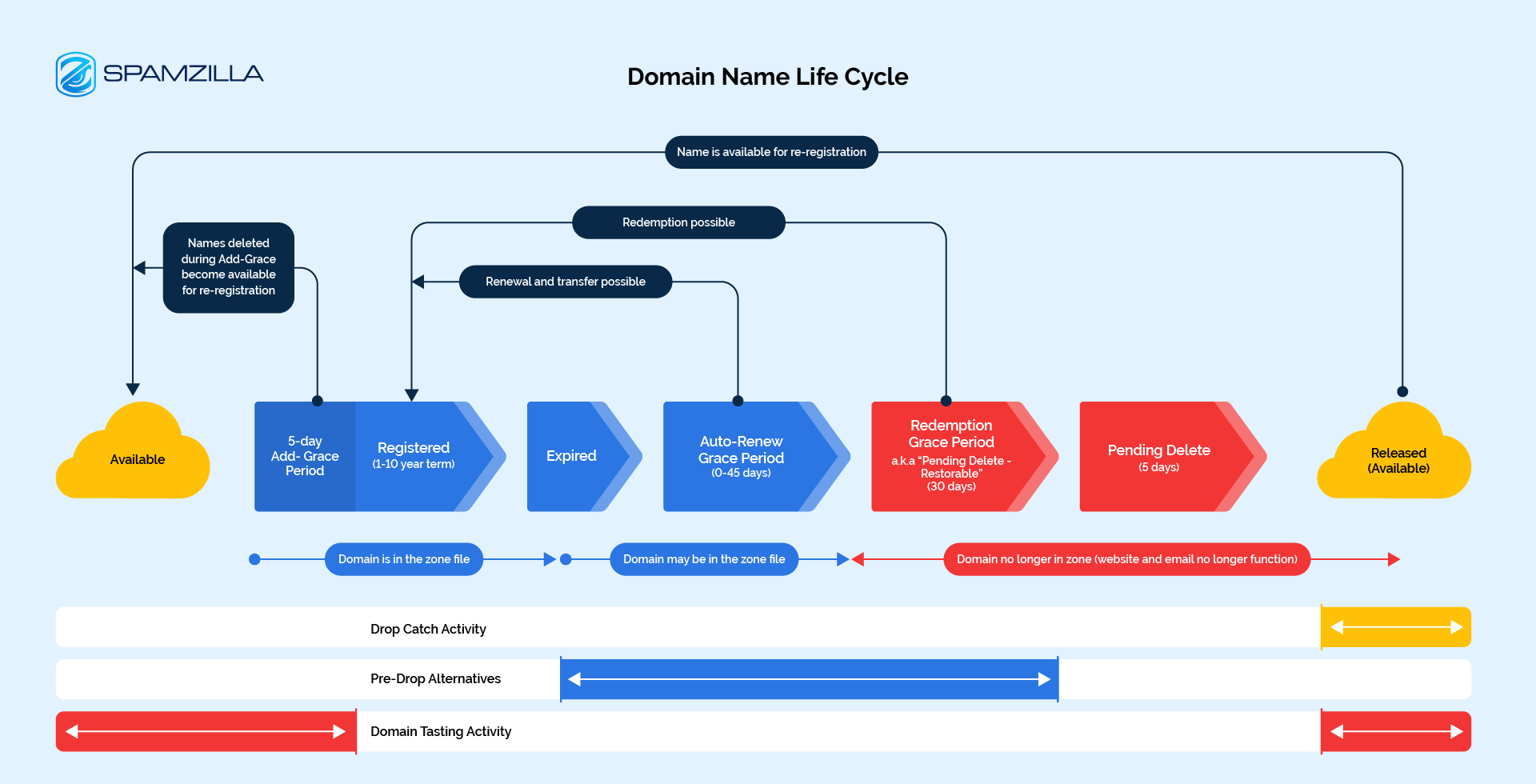Click the Expired arrow block
The height and width of the screenshot is (784, 1536).
coord(583,456)
